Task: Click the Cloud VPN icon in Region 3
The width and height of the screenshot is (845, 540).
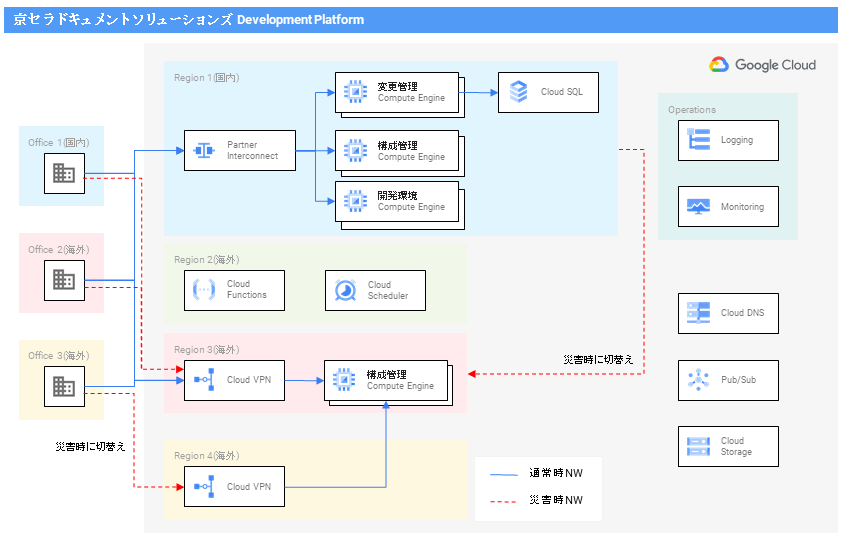Action: pos(204,380)
